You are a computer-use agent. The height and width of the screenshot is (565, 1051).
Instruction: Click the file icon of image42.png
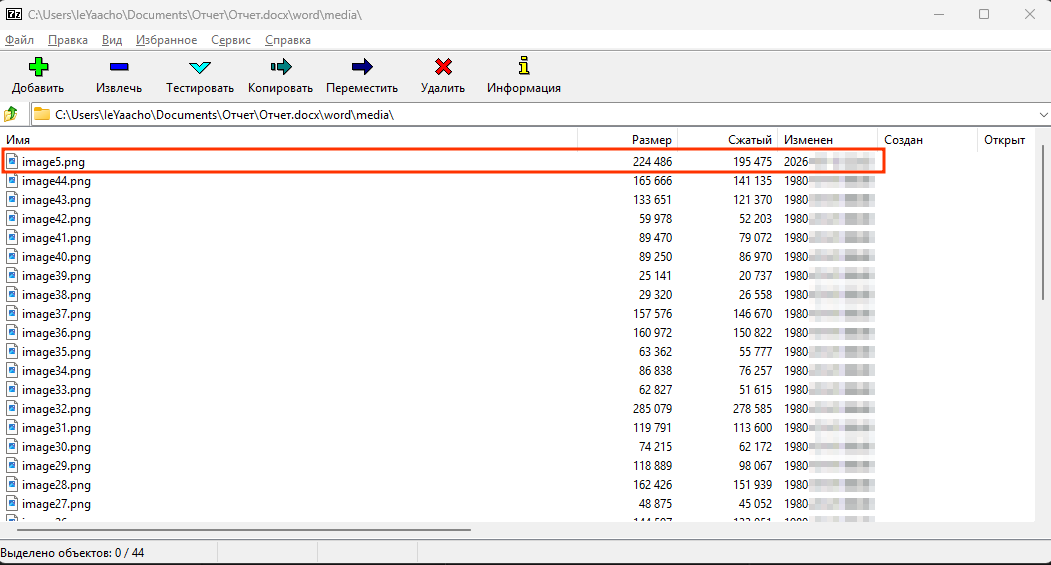coord(12,218)
